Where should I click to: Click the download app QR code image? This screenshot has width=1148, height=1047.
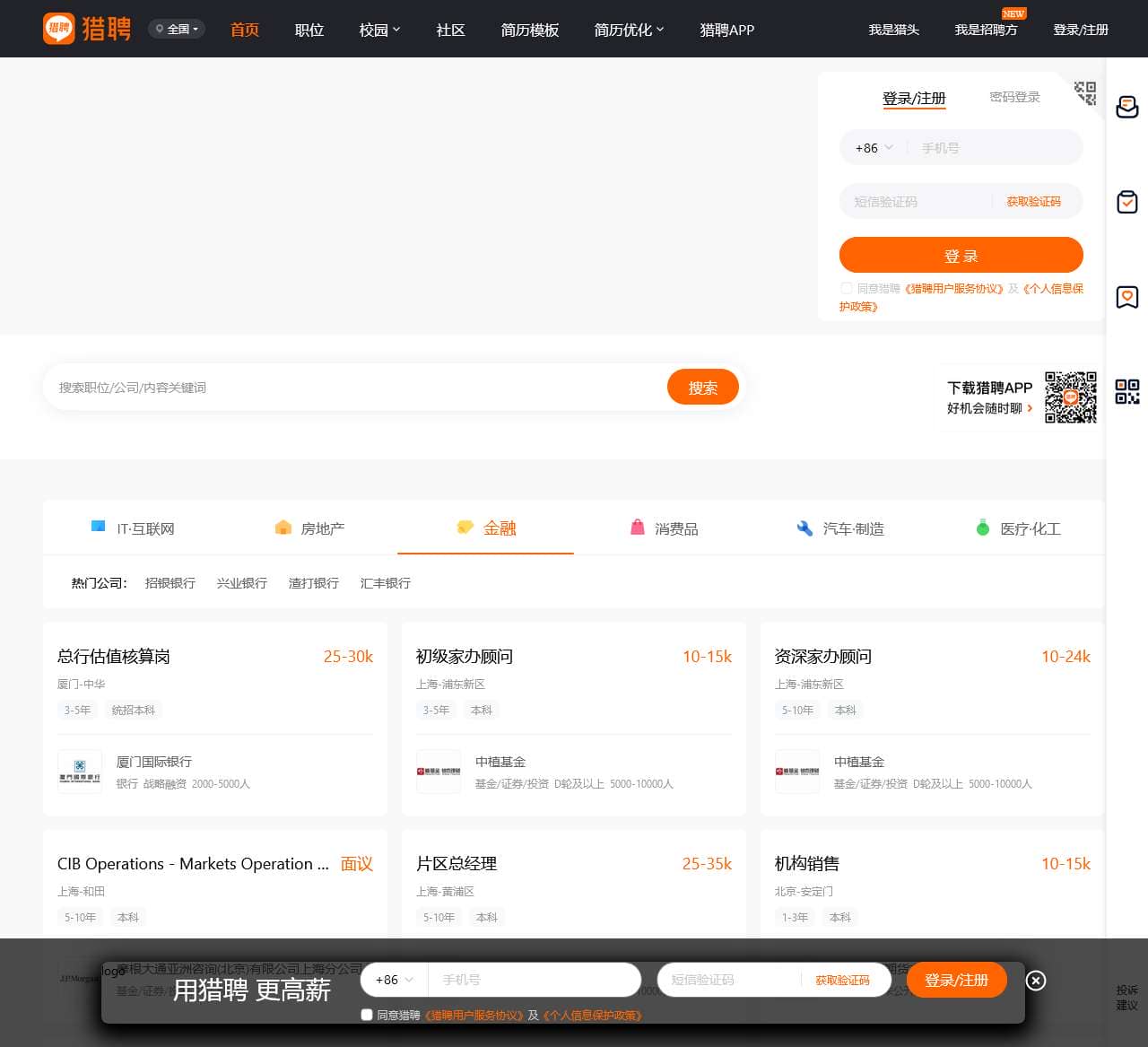point(1071,397)
